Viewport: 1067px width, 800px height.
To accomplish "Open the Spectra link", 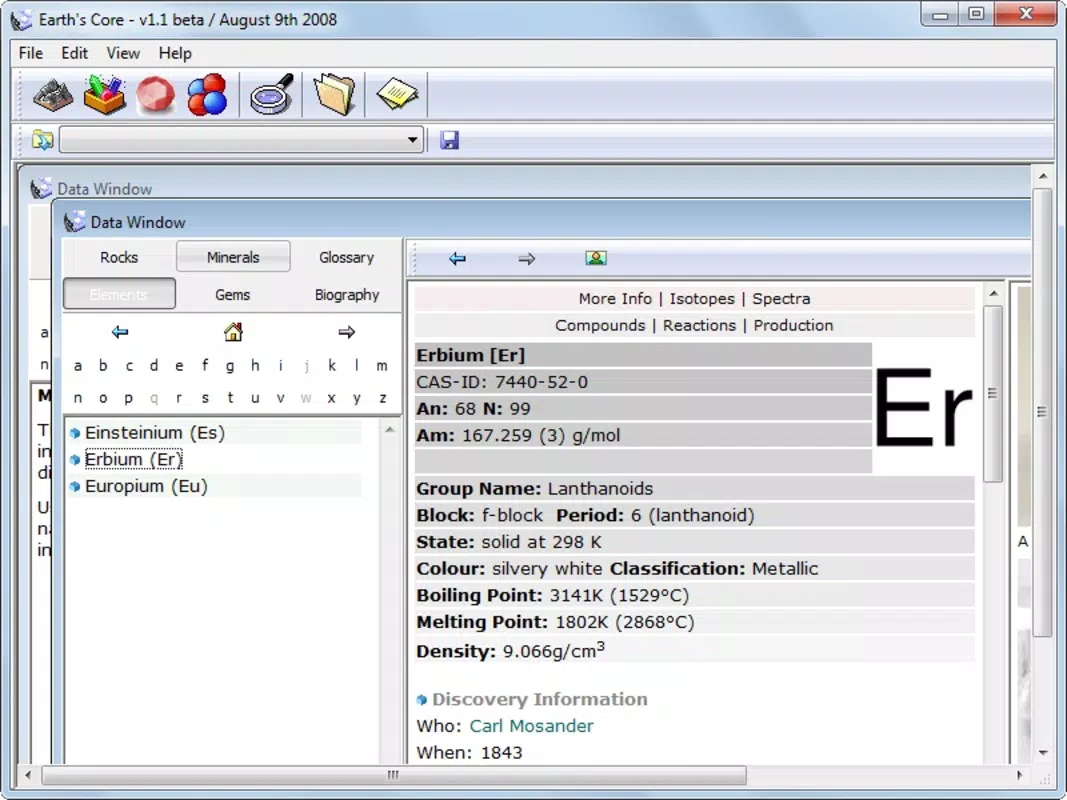I will [x=781, y=299].
